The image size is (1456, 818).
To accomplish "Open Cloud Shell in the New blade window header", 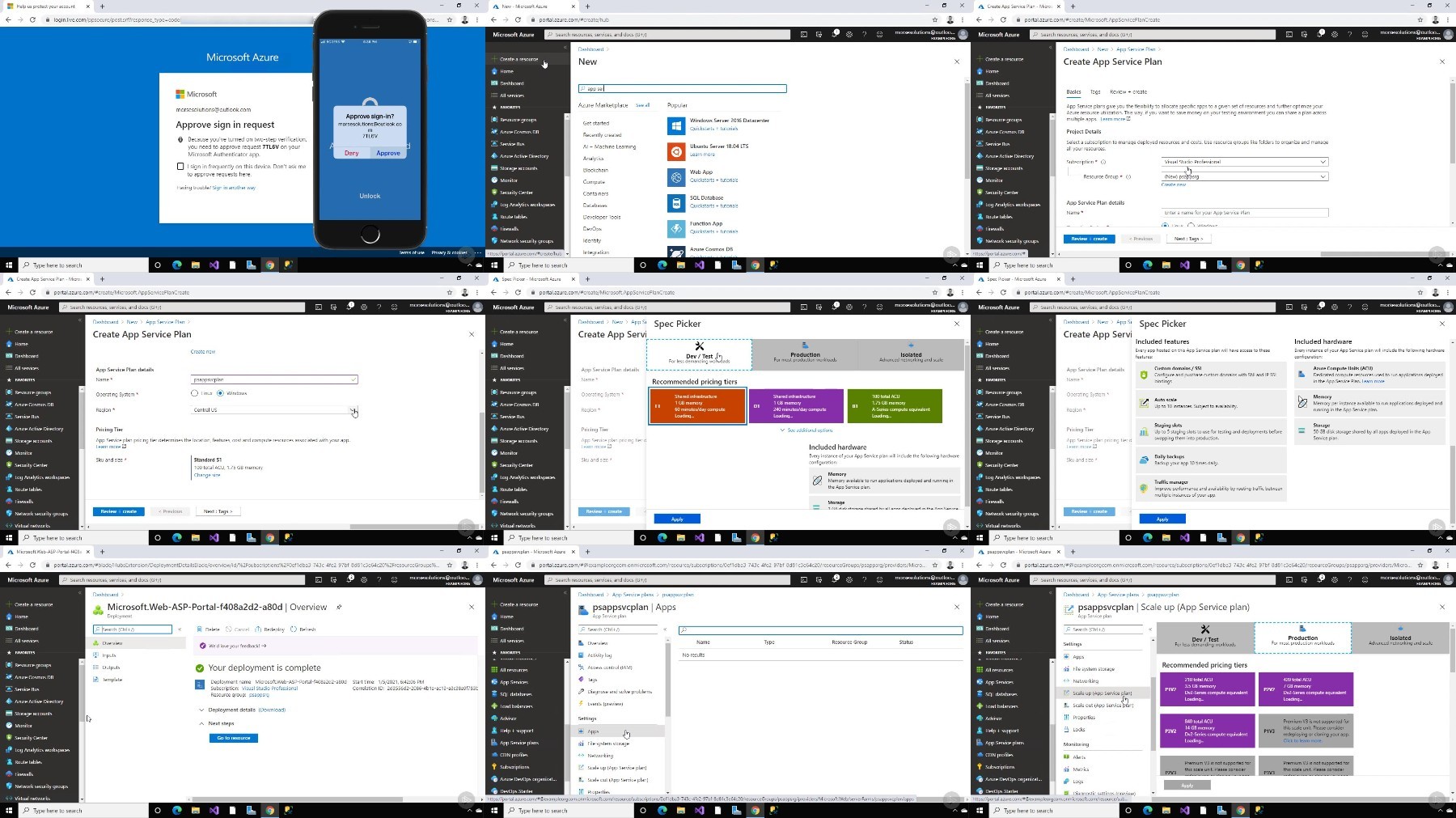I will (x=803, y=35).
